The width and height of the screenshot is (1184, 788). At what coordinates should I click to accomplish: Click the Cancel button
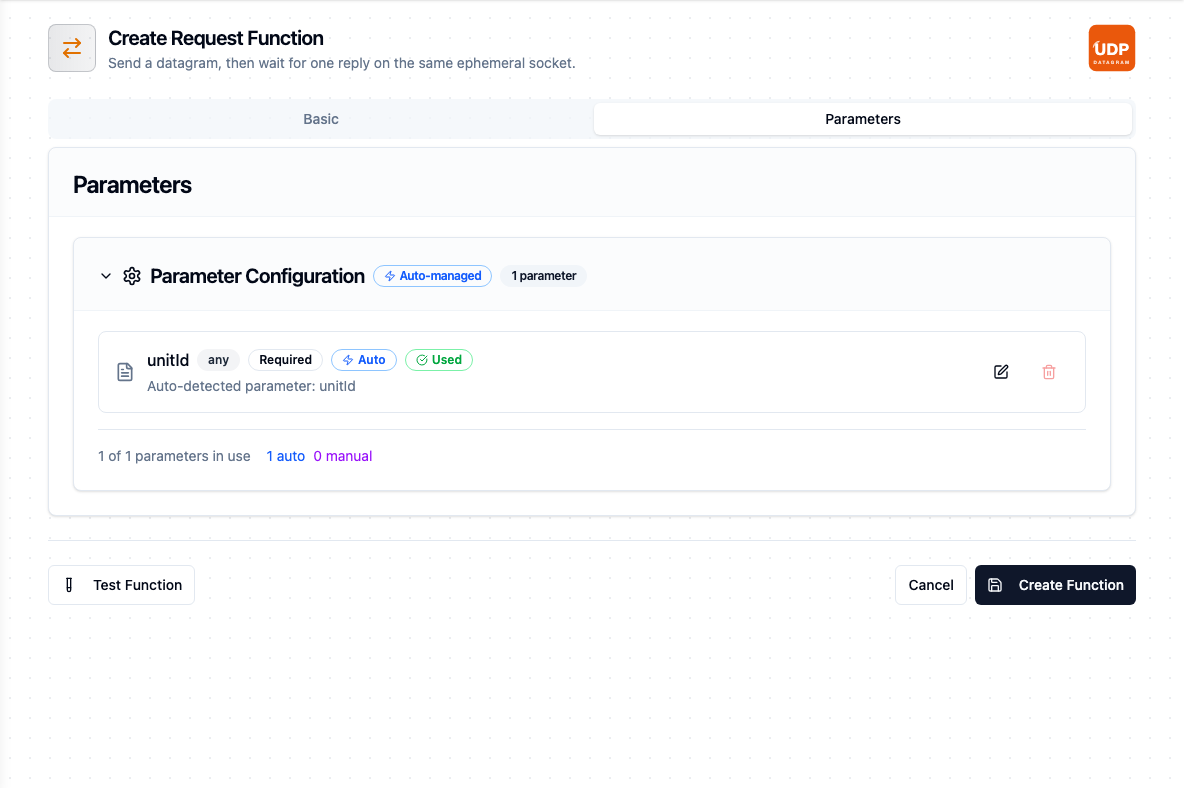[931, 585]
